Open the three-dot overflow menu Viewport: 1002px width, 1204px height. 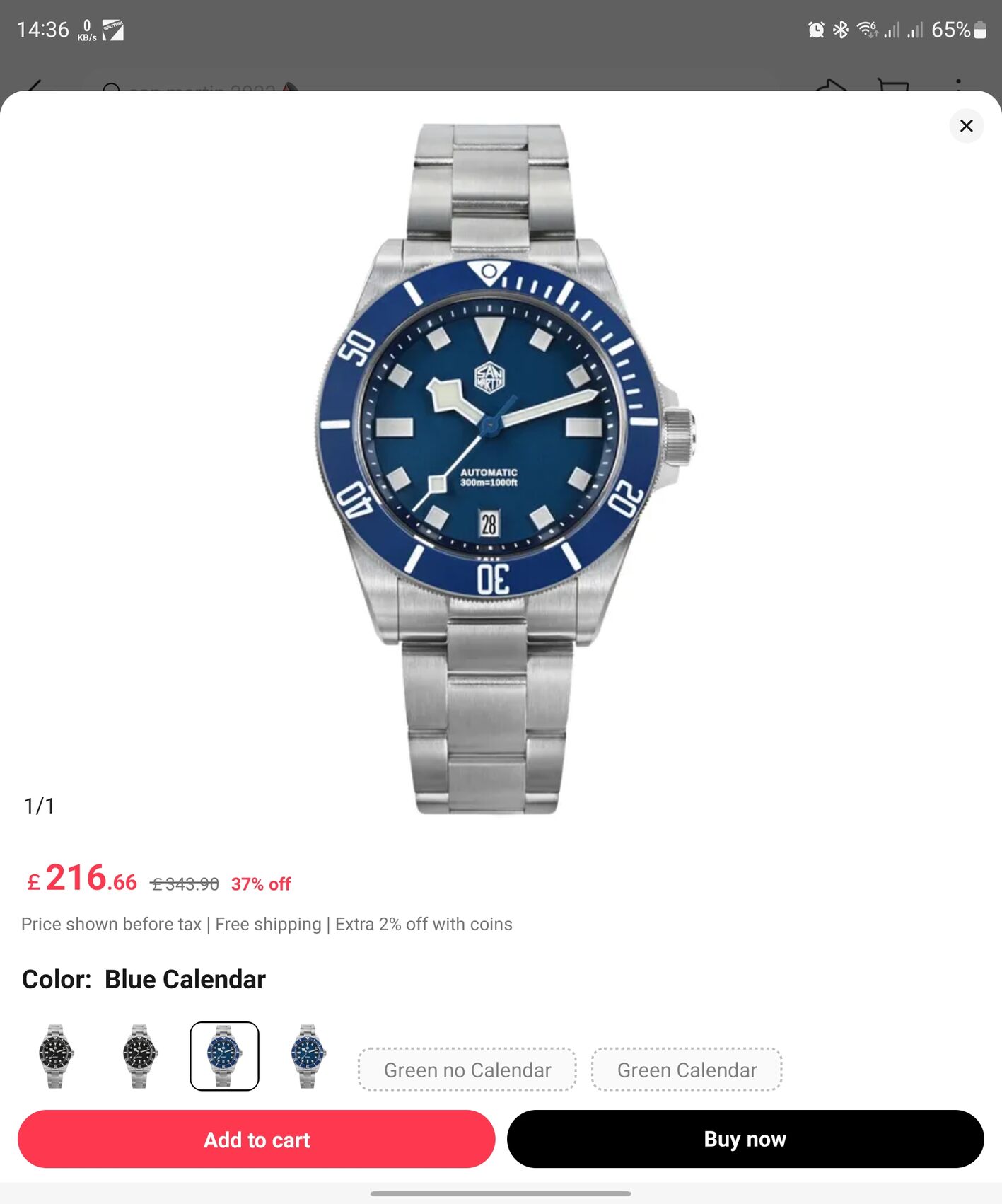958,84
